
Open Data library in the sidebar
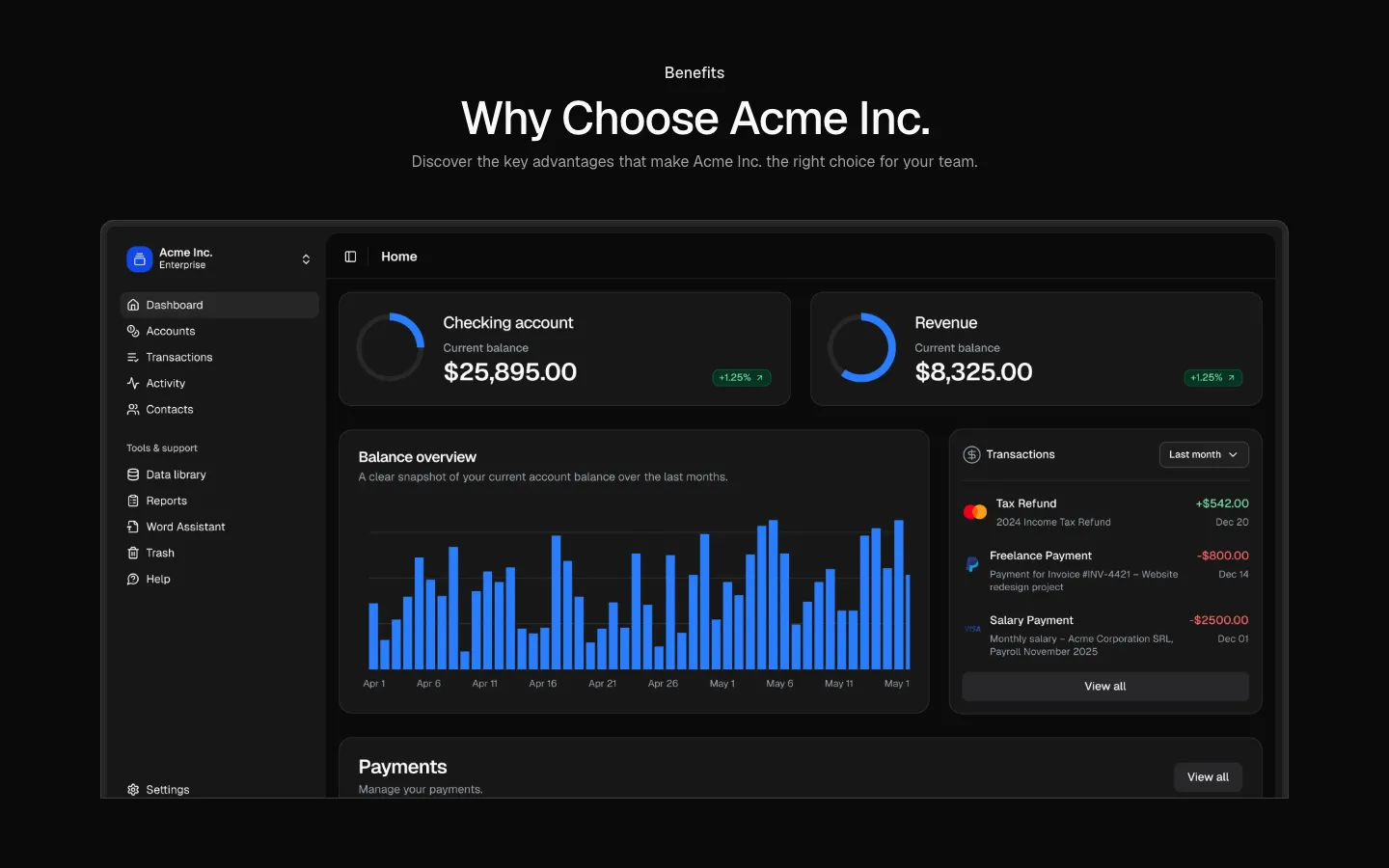(219, 475)
